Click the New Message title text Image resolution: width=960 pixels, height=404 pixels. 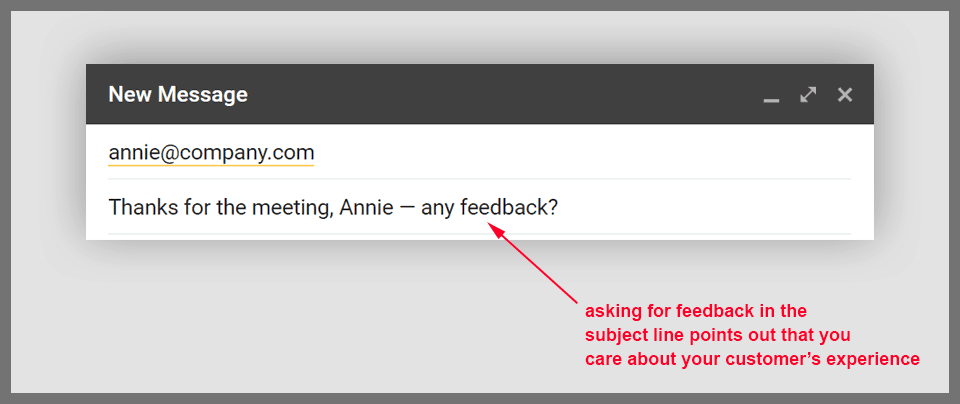pyautogui.click(x=178, y=95)
